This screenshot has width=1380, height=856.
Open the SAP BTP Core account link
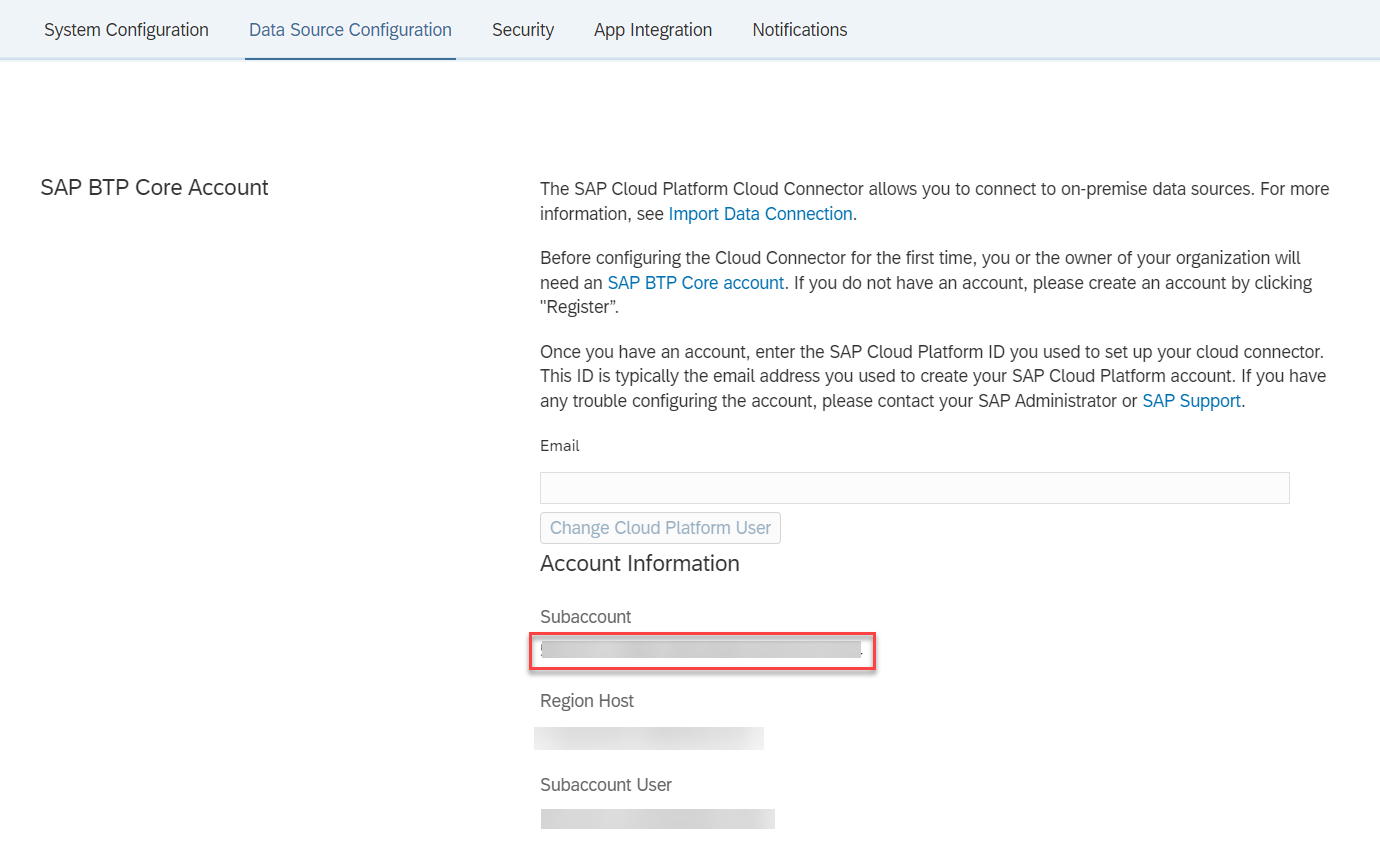(x=696, y=283)
